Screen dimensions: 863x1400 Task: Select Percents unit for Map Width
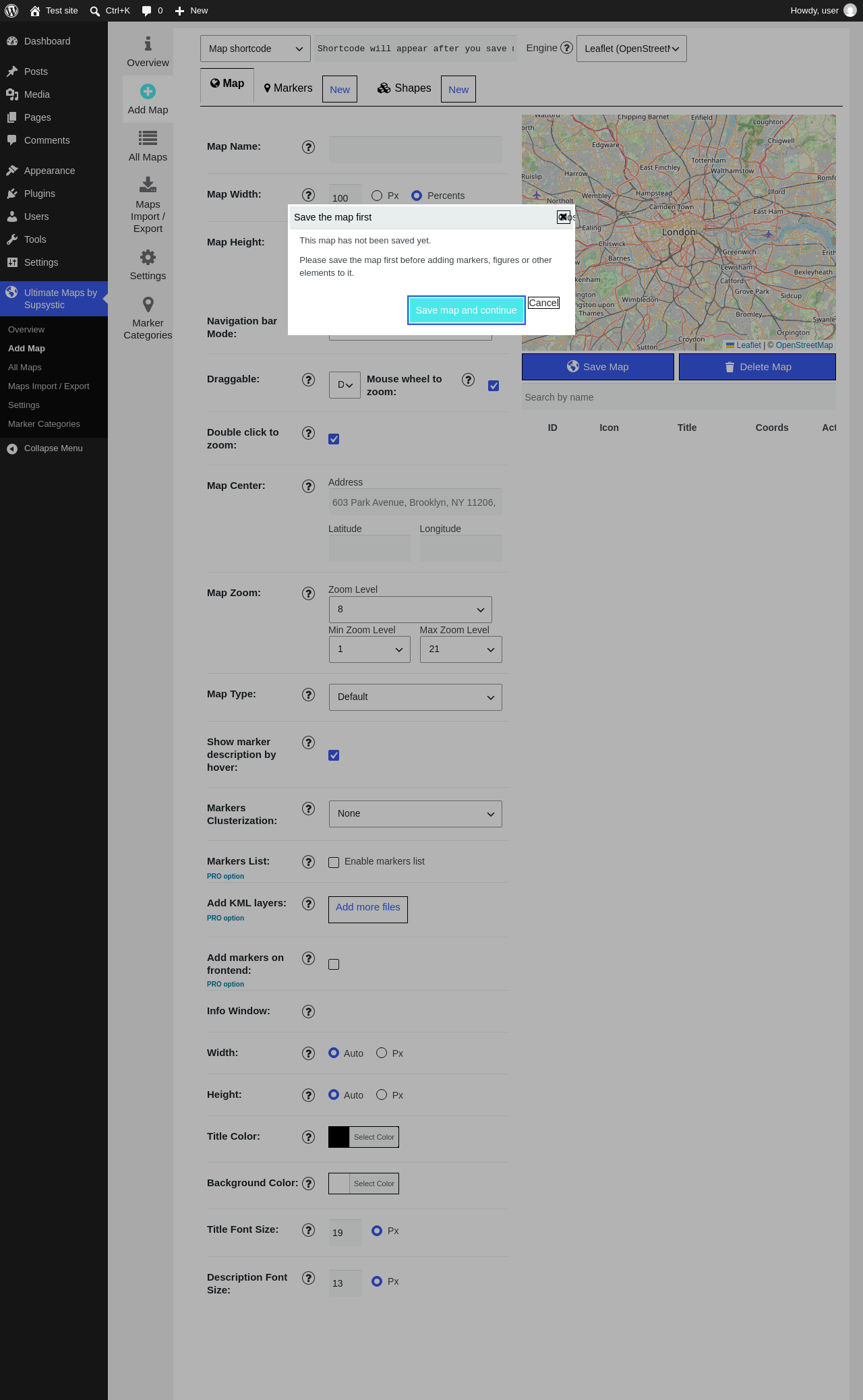coord(417,196)
